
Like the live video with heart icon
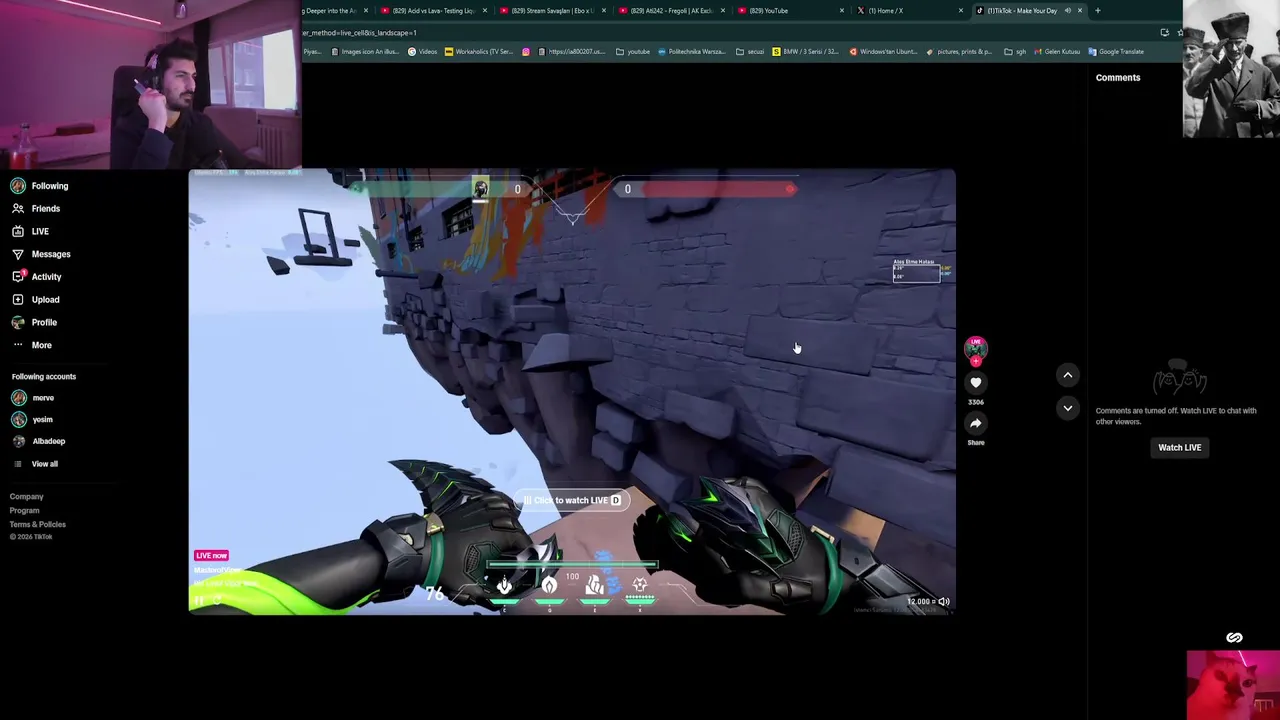click(976, 382)
